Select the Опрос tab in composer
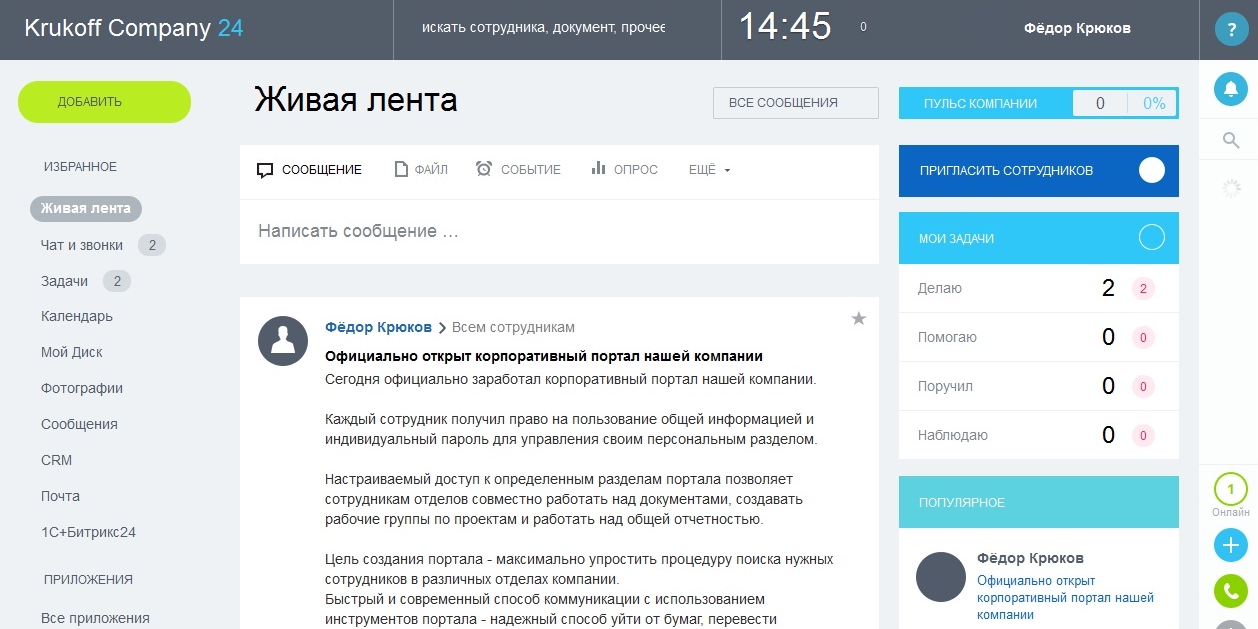 625,170
